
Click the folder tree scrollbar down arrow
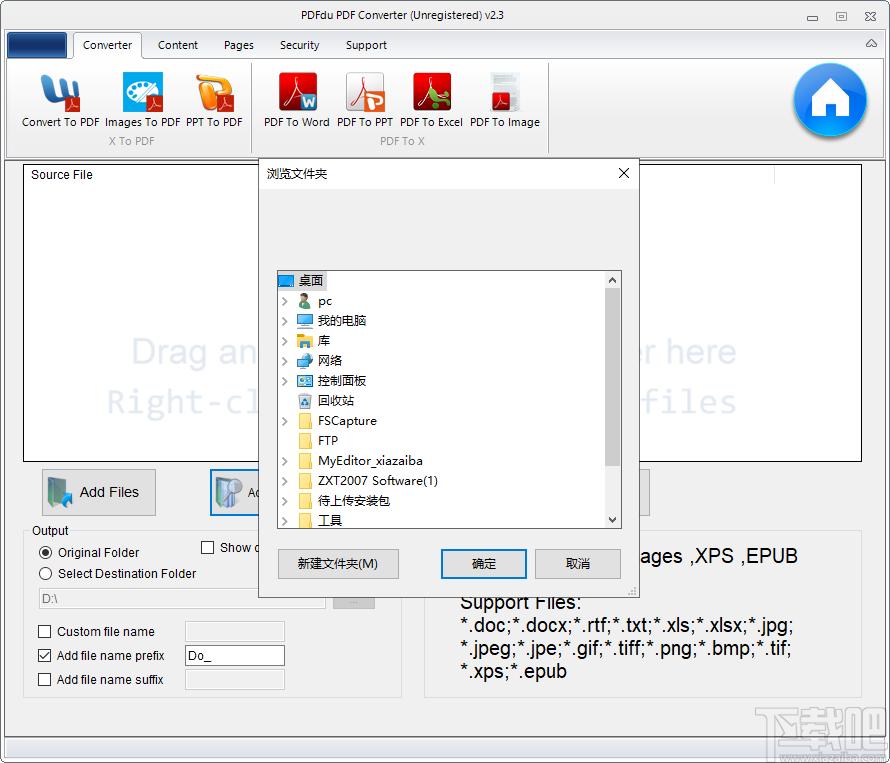[x=612, y=519]
